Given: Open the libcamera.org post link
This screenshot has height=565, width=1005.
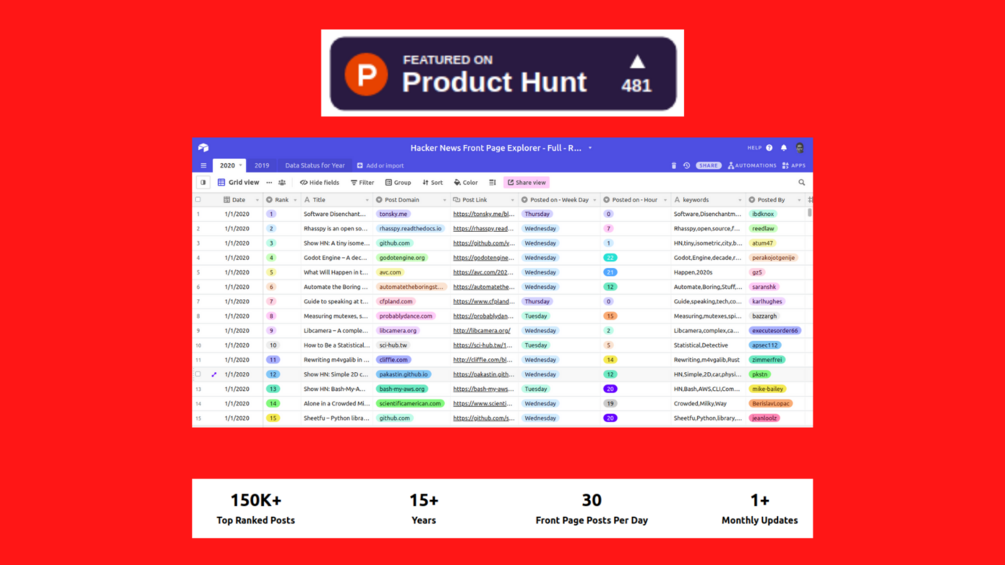Looking at the screenshot, I should coord(482,331).
